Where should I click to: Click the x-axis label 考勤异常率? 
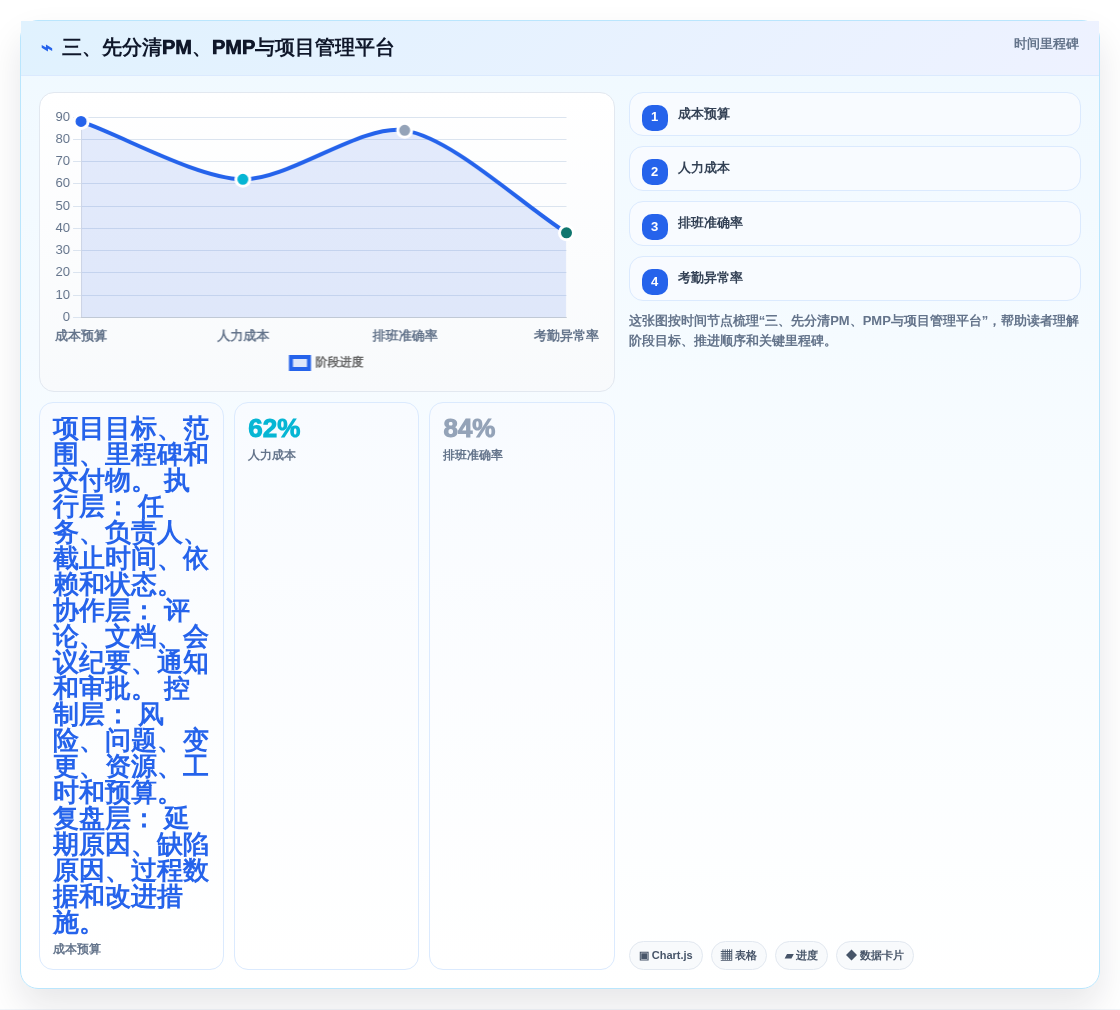pyautogui.click(x=566, y=336)
